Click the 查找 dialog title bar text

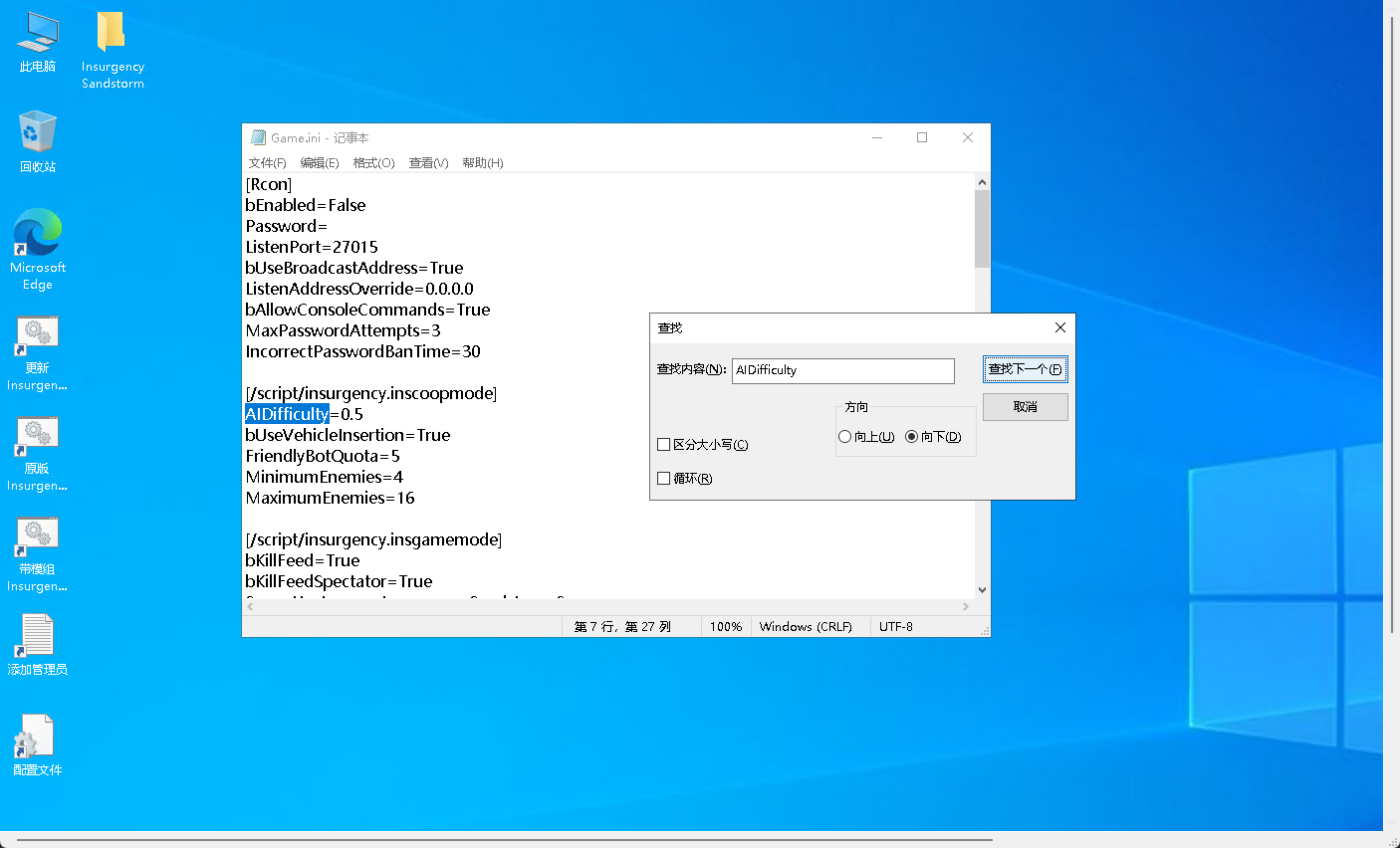coord(670,328)
